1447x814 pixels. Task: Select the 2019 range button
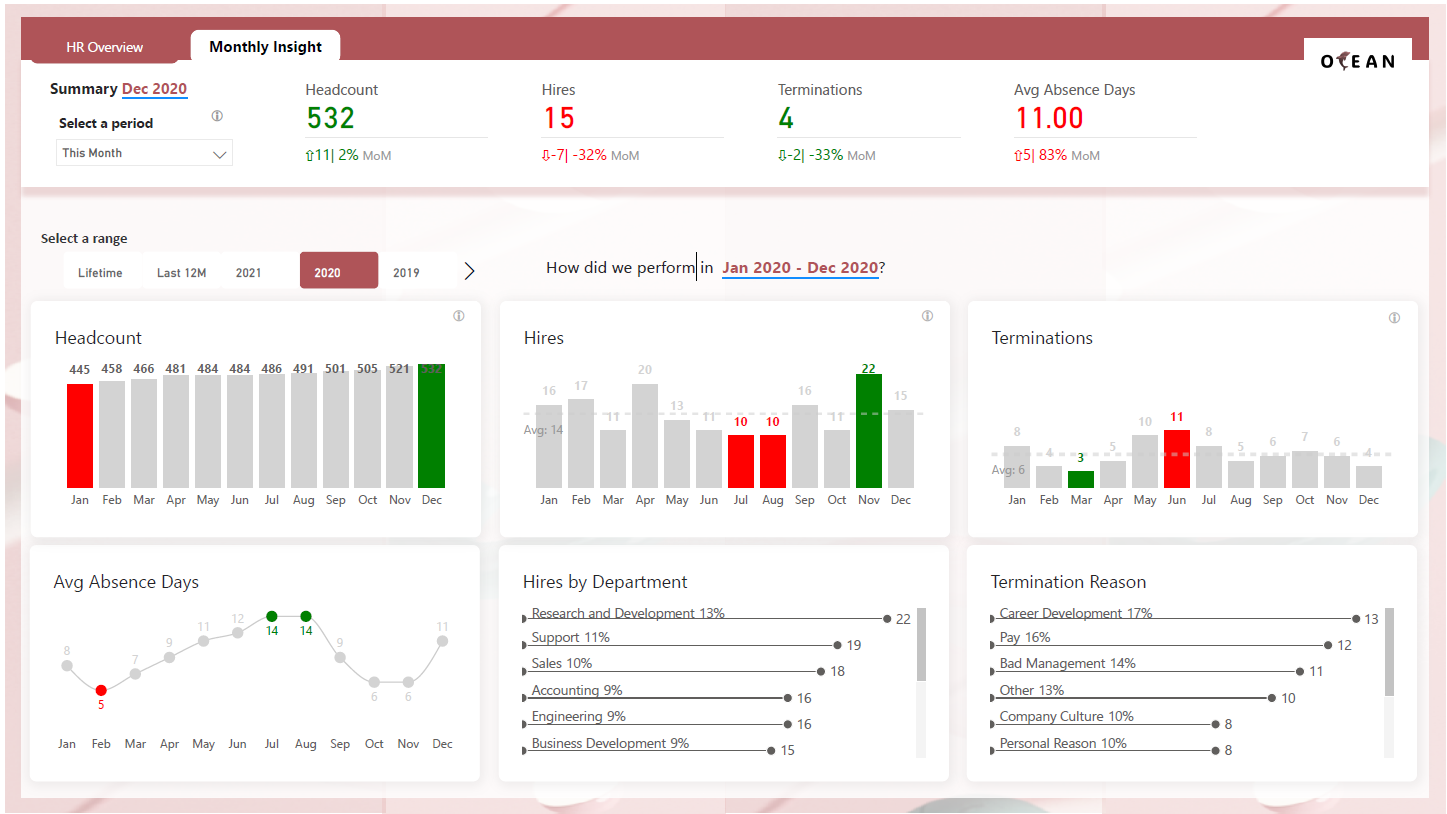pos(406,272)
